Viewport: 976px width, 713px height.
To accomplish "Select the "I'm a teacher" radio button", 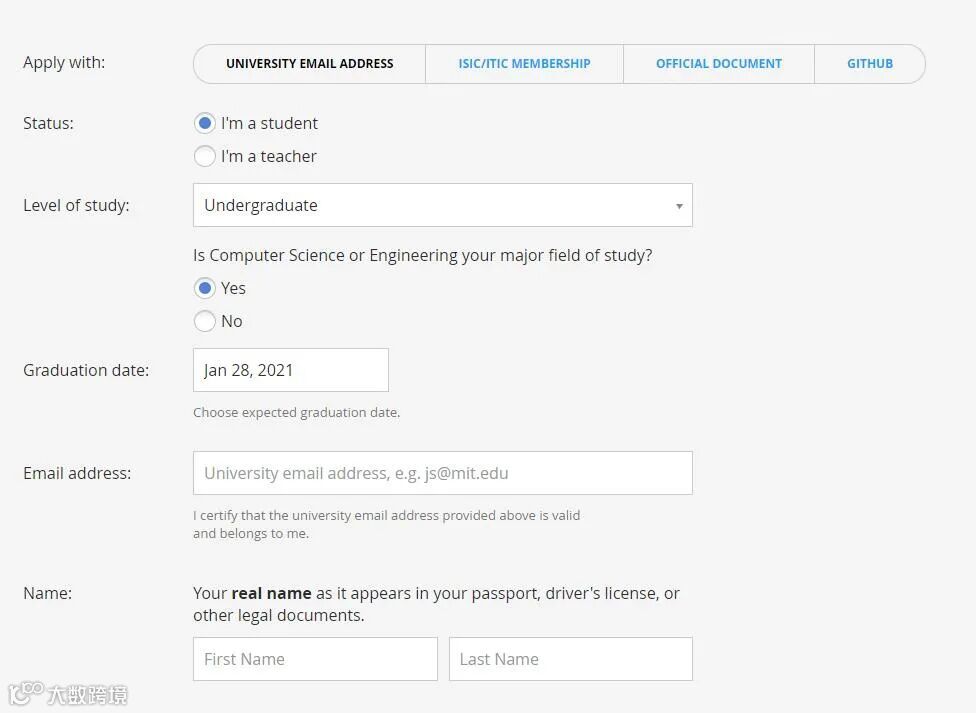I will [205, 156].
